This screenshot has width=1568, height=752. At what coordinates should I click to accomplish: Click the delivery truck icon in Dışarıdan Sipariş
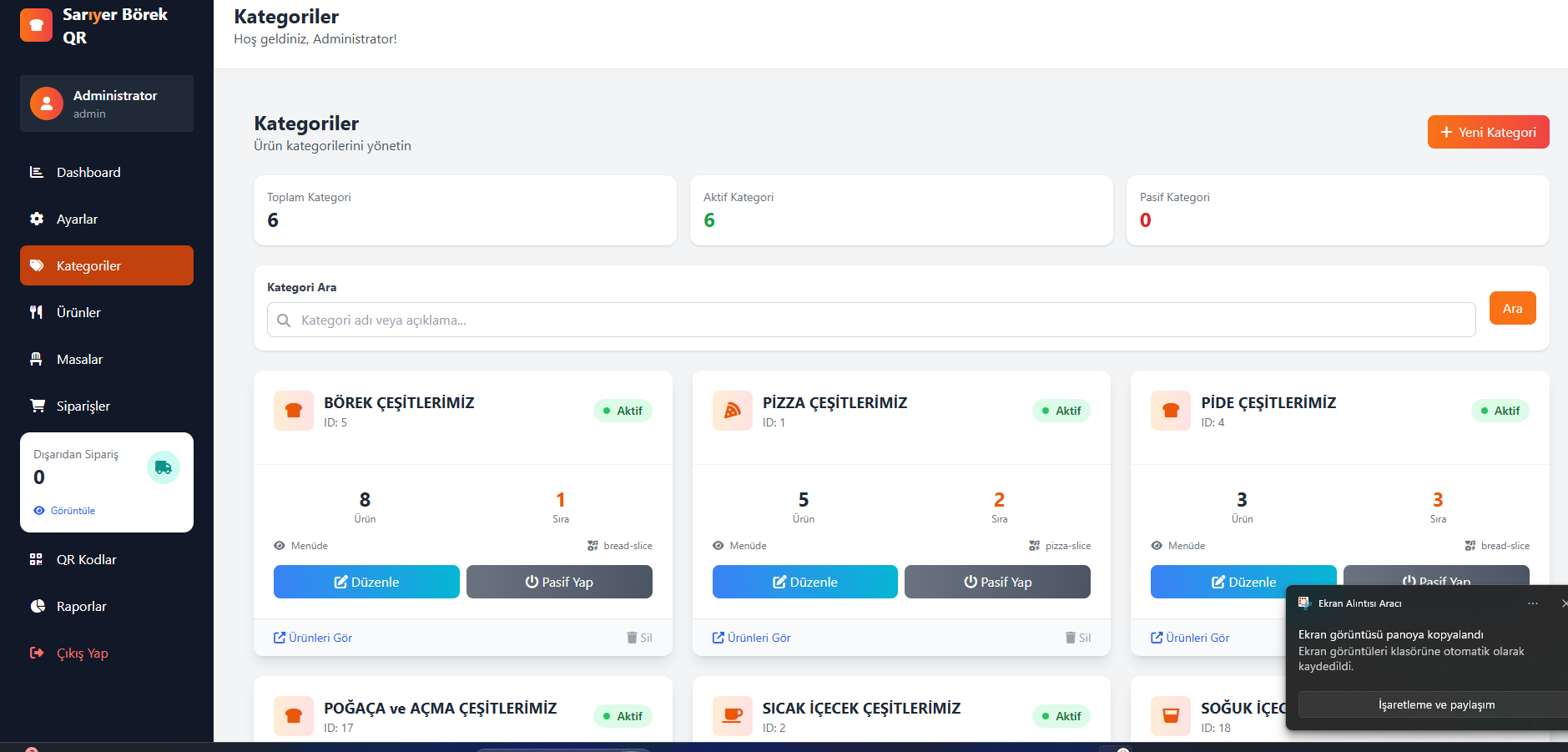164,467
